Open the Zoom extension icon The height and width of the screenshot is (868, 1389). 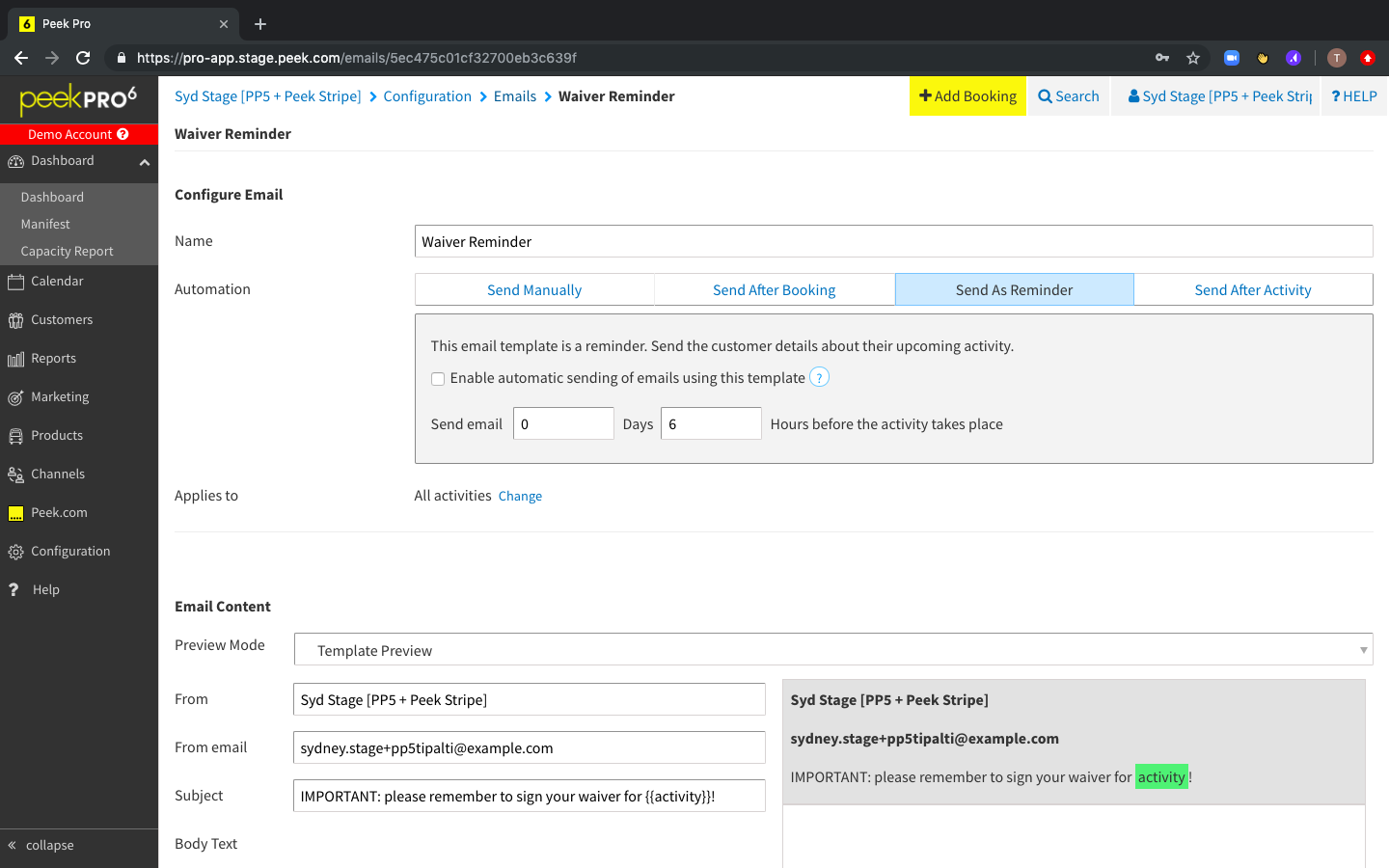[x=1232, y=58]
